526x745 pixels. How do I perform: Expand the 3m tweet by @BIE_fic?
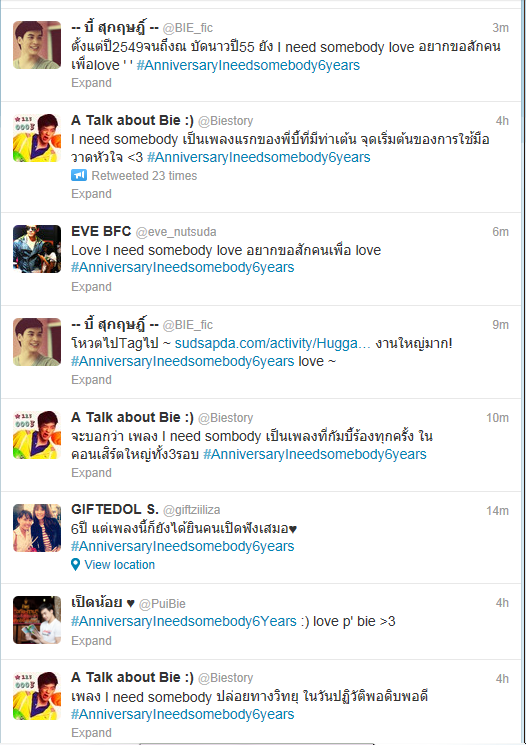(91, 83)
